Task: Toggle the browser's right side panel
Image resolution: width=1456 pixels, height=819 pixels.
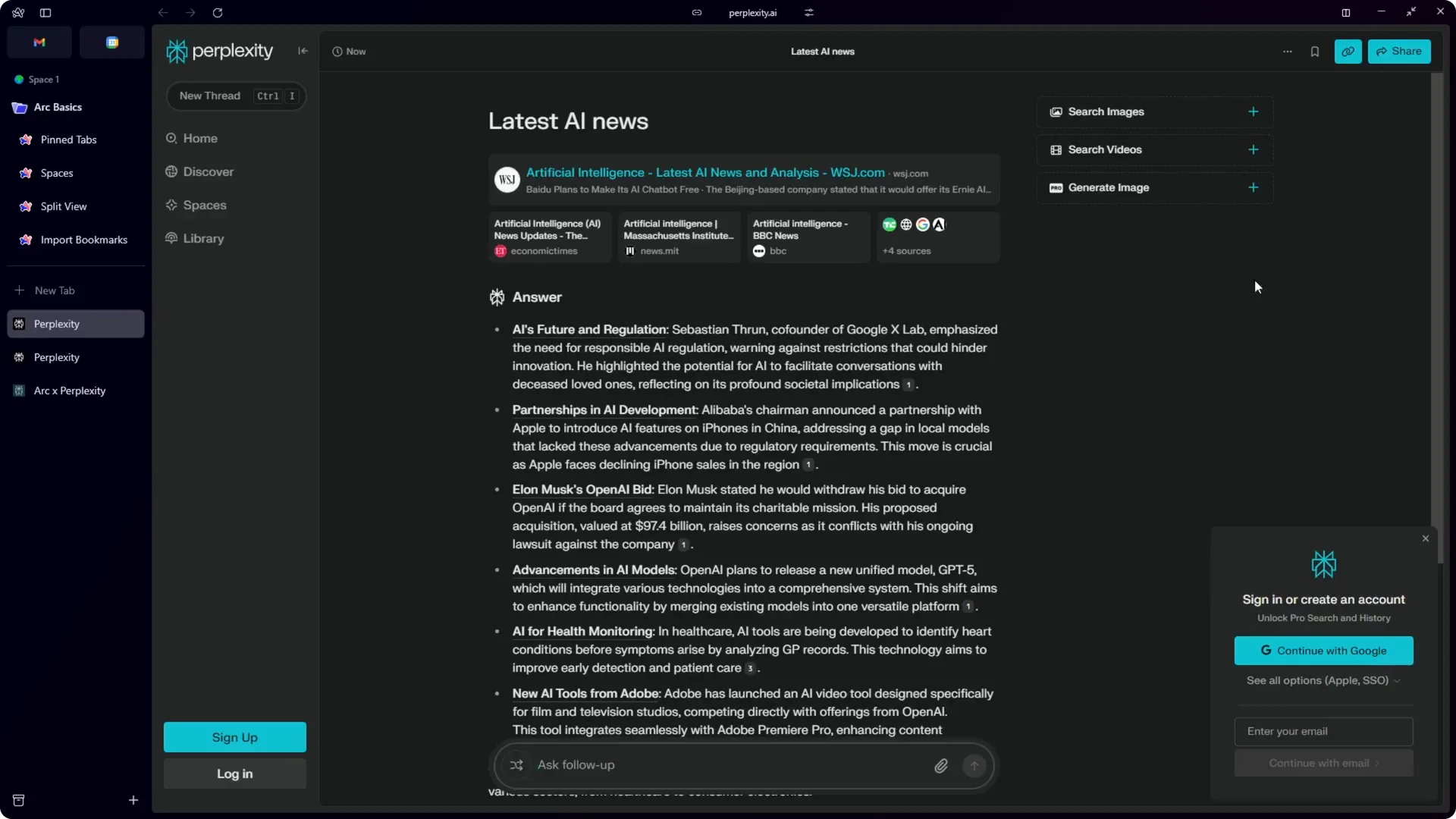Action: [x=1346, y=13]
